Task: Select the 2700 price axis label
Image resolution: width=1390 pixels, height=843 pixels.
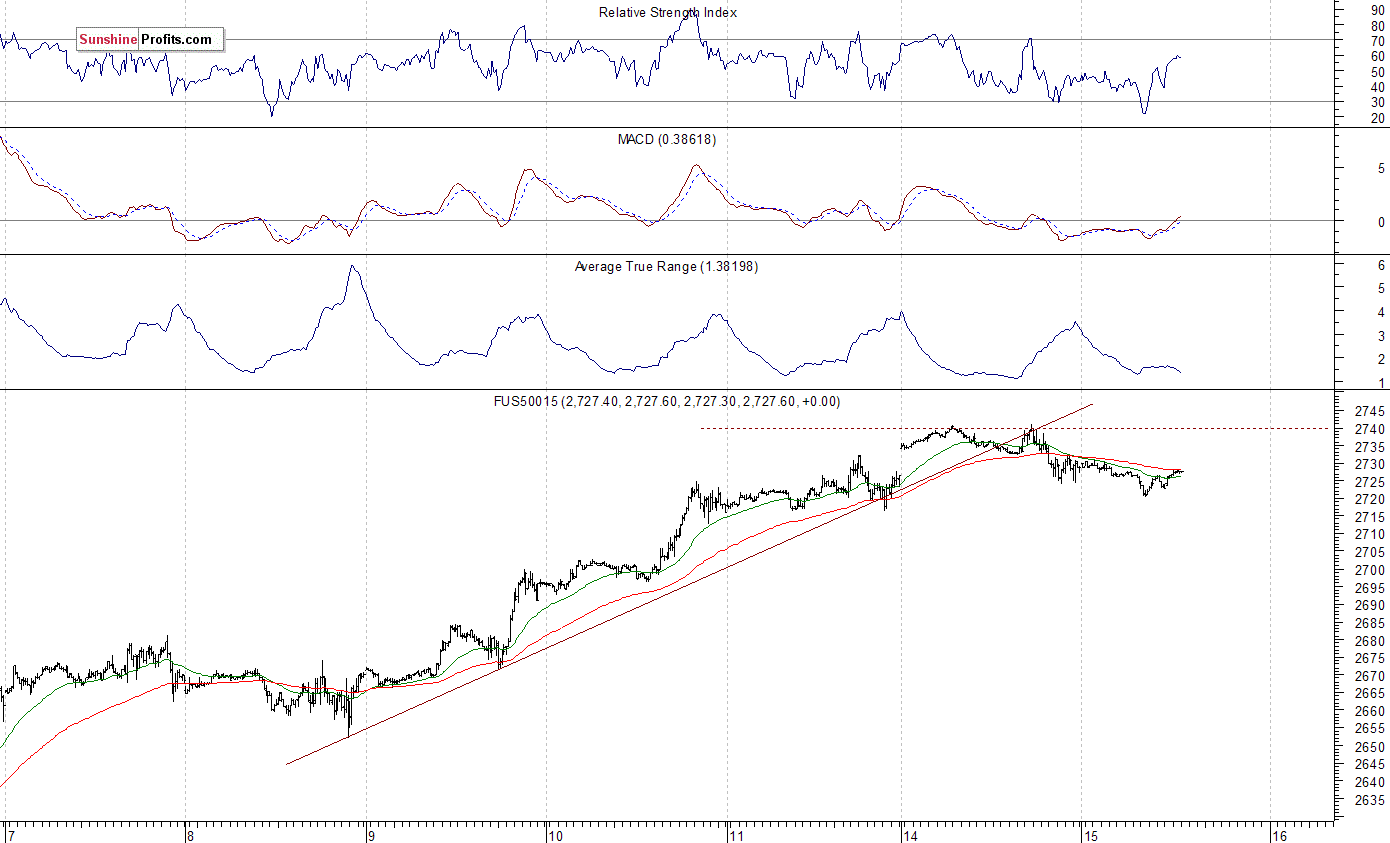Action: click(x=1371, y=570)
